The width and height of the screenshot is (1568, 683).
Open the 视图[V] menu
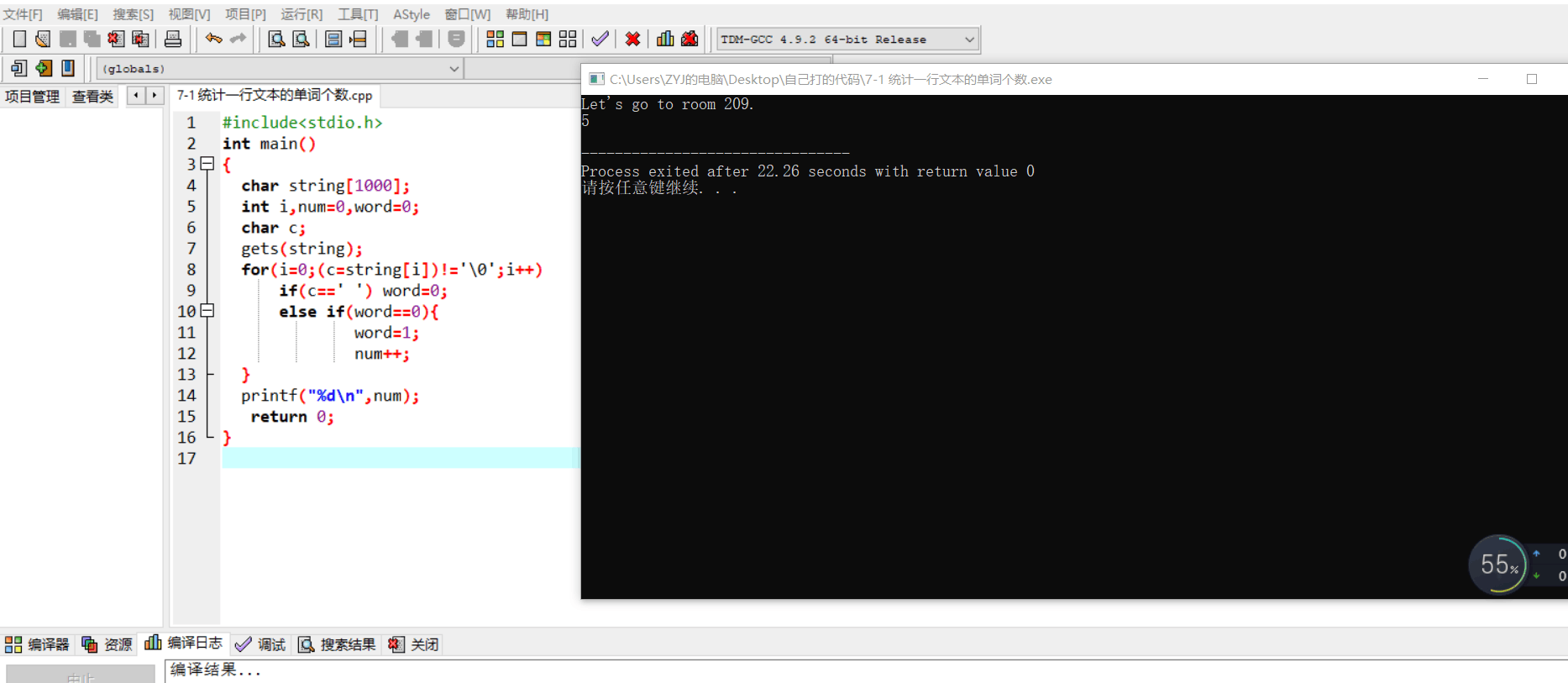pyautogui.click(x=189, y=14)
